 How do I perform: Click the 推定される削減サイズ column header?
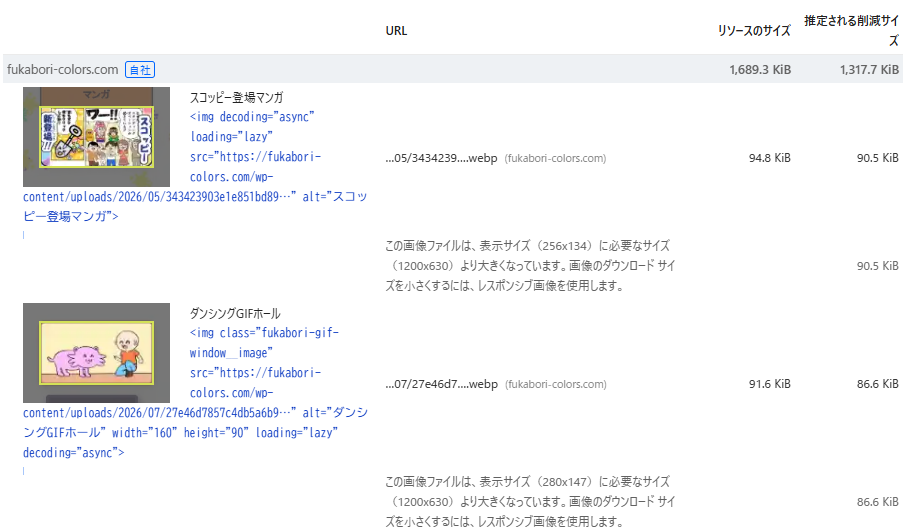[x=851, y=31]
